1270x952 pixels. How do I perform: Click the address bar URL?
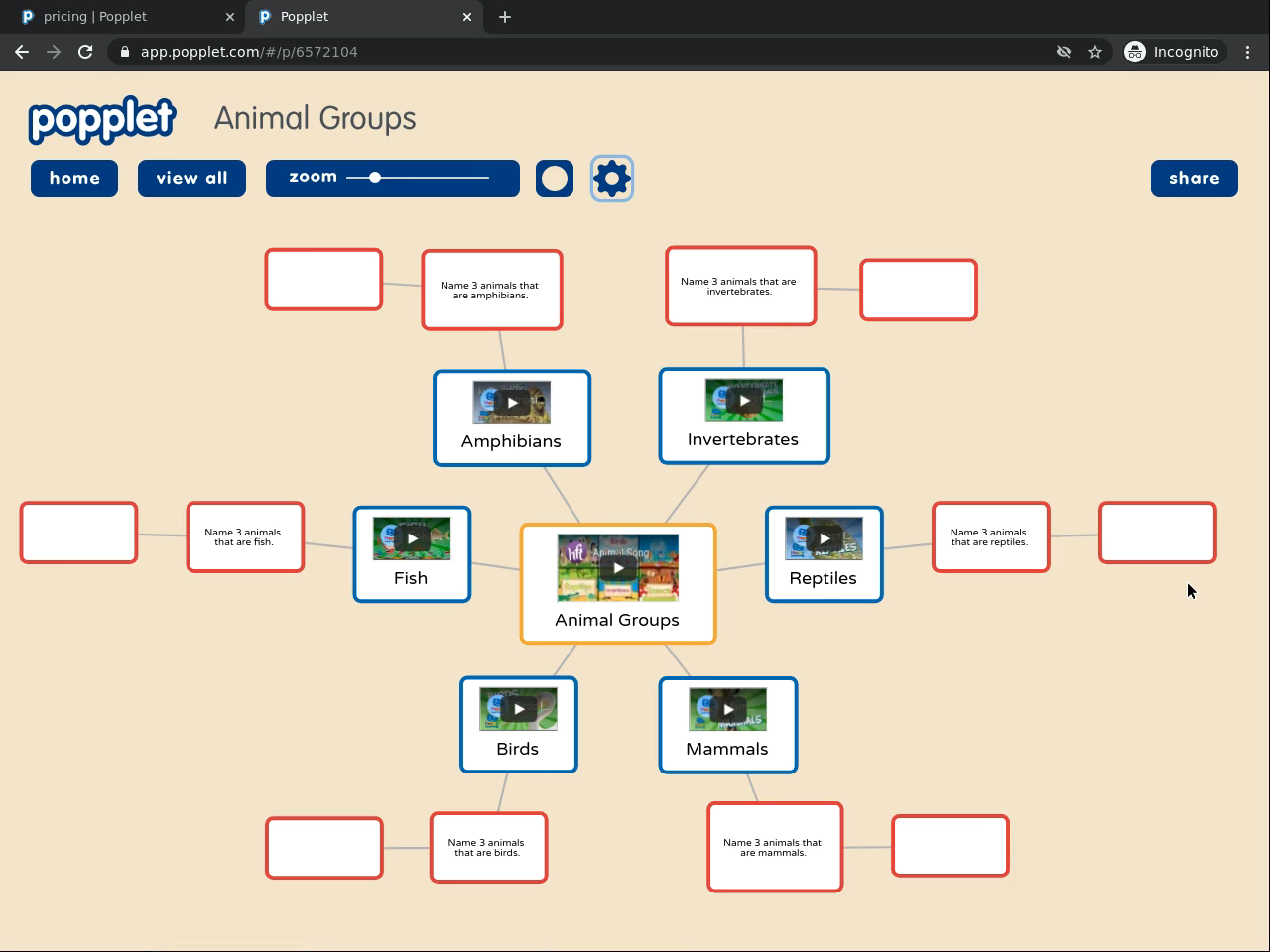[x=249, y=52]
